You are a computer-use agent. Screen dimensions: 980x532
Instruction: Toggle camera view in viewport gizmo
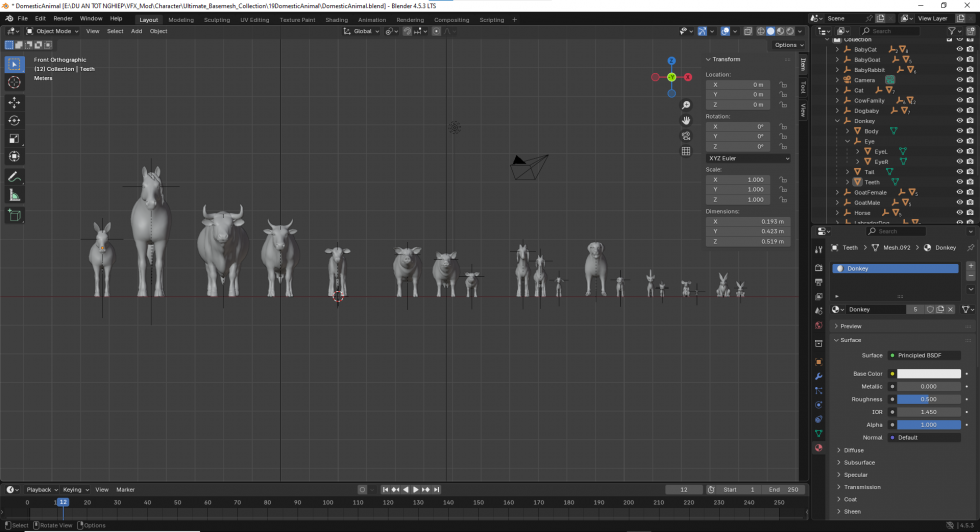pyautogui.click(x=686, y=136)
